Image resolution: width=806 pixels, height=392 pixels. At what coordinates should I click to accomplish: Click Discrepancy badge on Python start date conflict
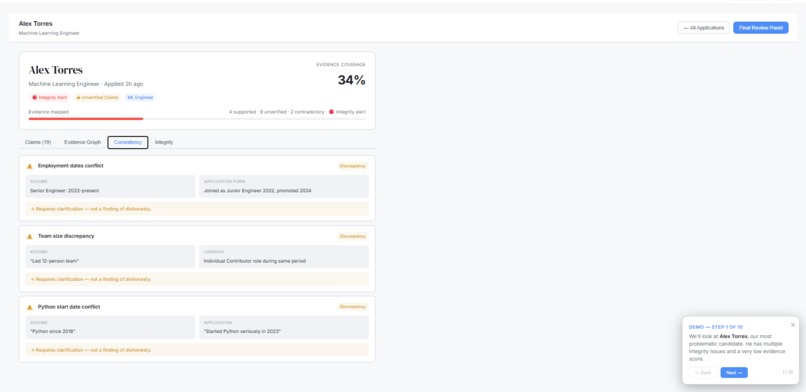pyautogui.click(x=353, y=307)
